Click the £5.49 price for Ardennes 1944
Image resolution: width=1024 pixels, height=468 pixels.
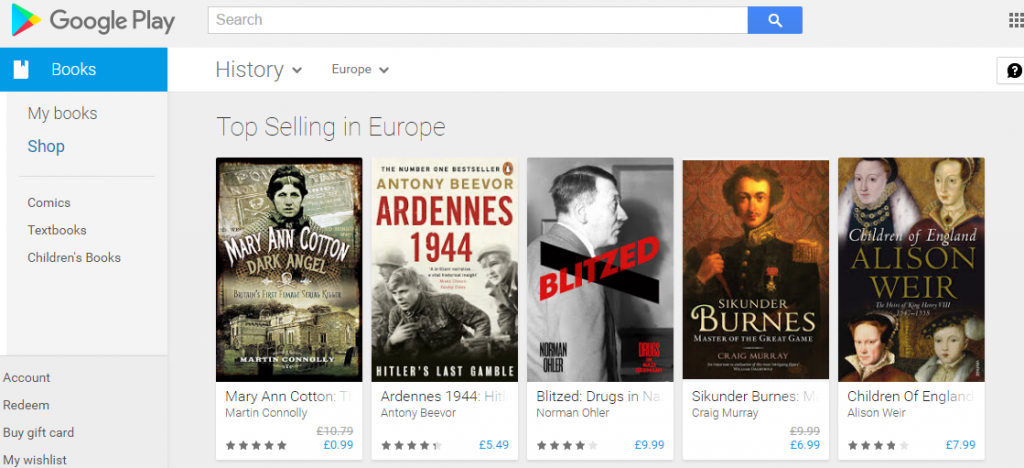(494, 445)
